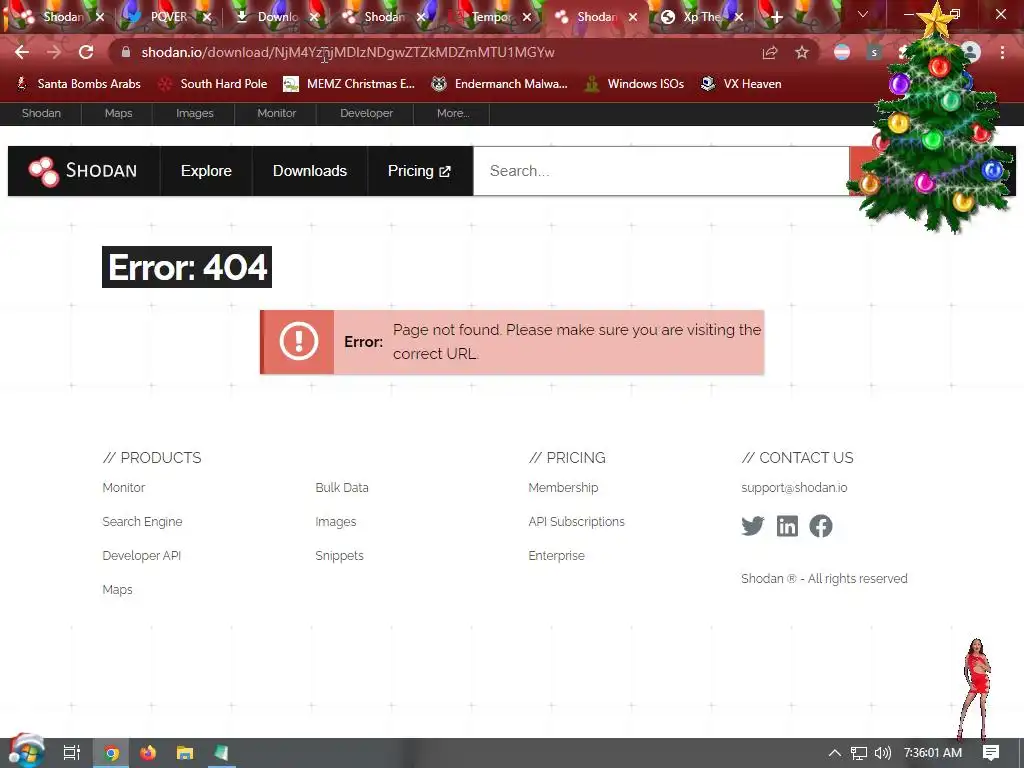Image resolution: width=1024 pixels, height=768 pixels.
Task: Click the volume speaker icon in tray
Action: coord(883,753)
